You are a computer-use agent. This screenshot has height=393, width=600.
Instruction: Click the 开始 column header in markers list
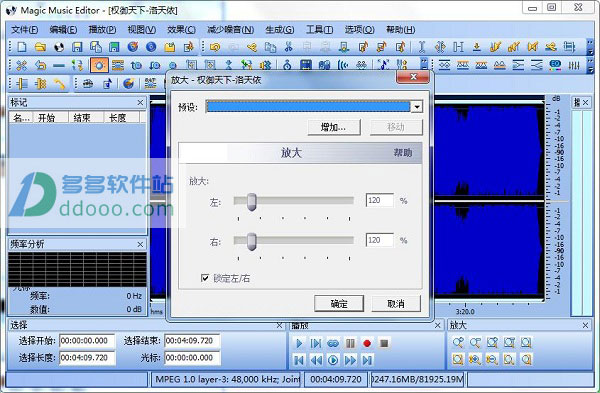pyautogui.click(x=51, y=117)
